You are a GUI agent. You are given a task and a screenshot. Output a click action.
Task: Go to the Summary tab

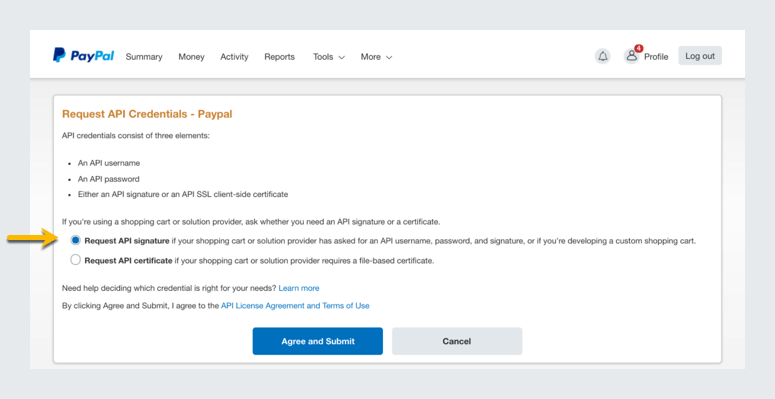tap(144, 57)
